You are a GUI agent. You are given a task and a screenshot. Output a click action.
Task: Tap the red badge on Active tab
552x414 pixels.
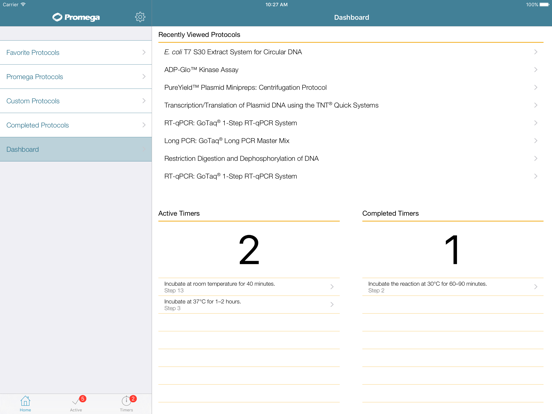[x=82, y=399]
